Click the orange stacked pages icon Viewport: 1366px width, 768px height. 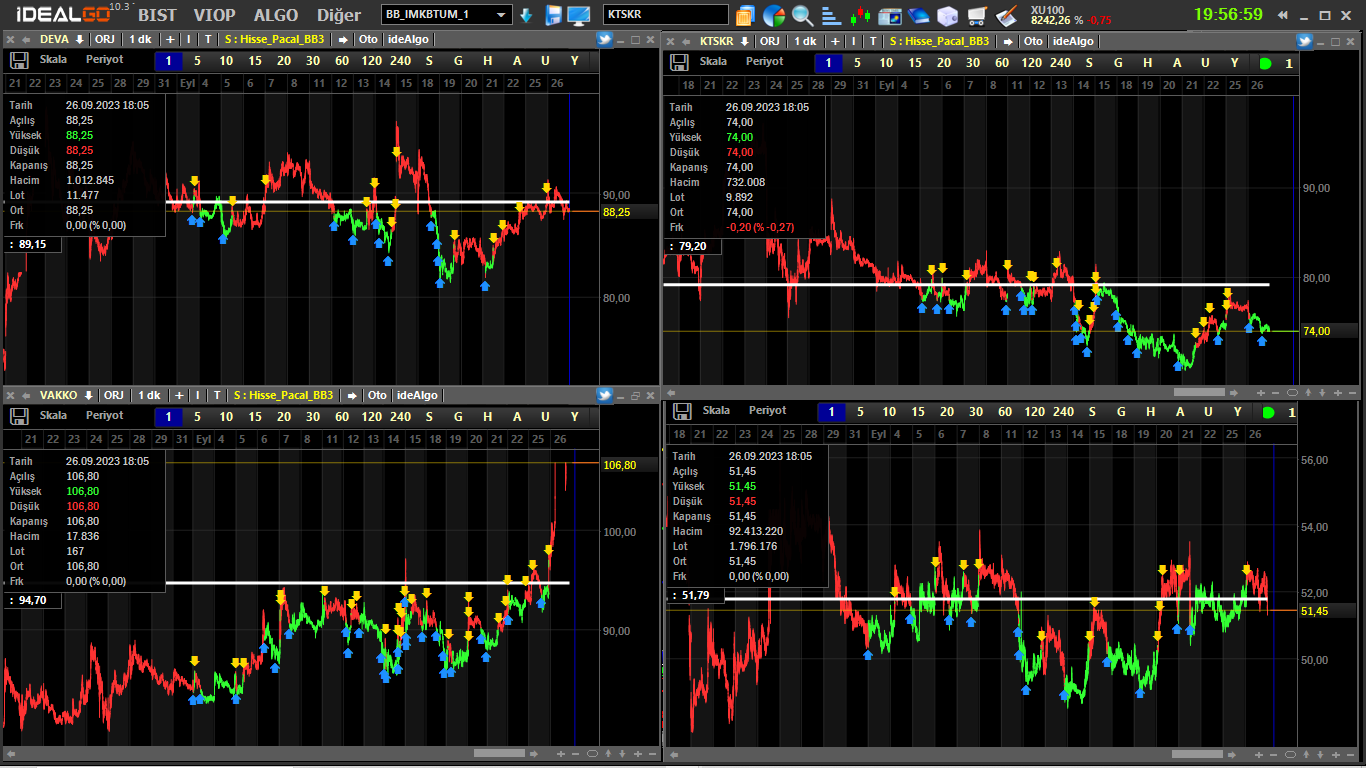pyautogui.click(x=744, y=15)
